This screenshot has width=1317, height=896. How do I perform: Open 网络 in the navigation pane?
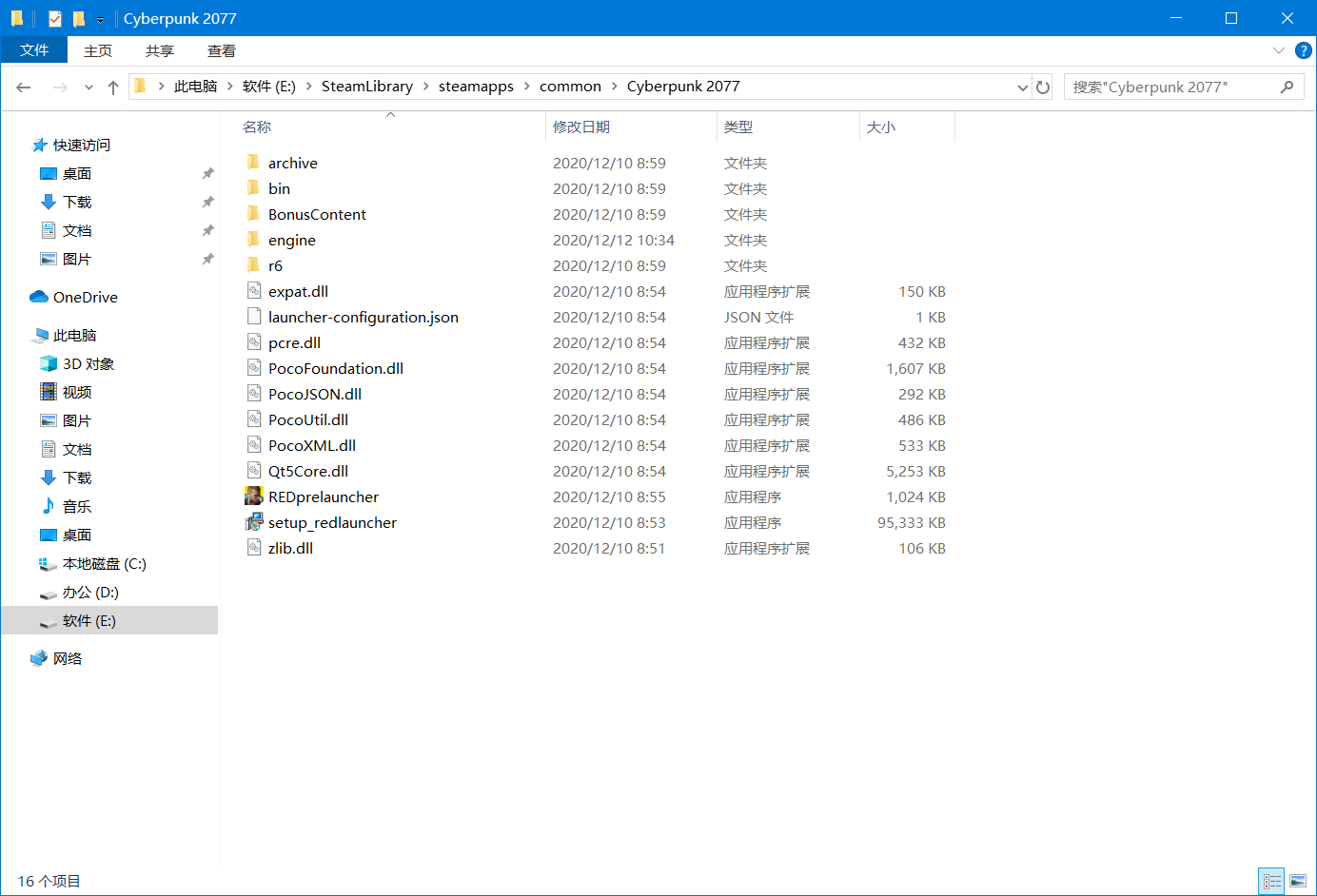coord(68,659)
